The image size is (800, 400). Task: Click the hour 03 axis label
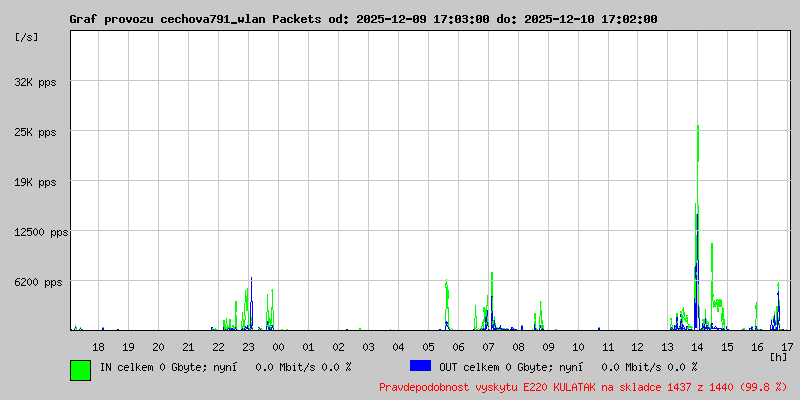(x=368, y=347)
